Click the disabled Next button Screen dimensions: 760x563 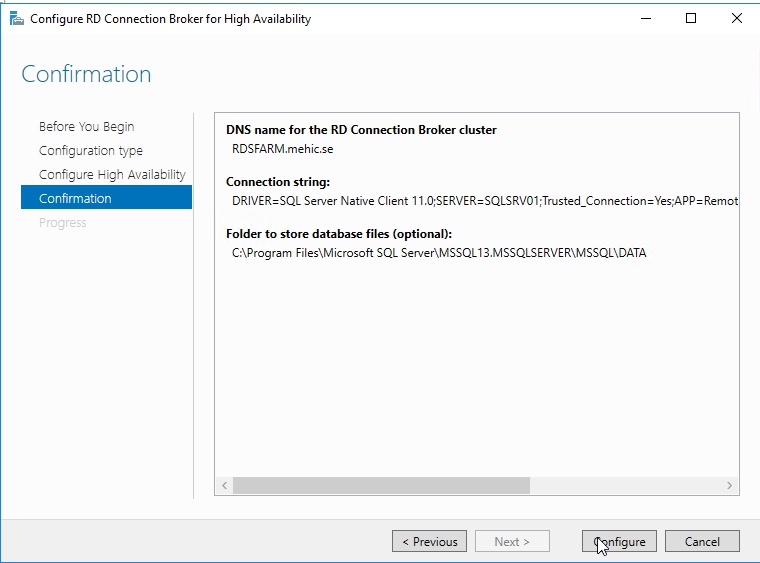[512, 541]
